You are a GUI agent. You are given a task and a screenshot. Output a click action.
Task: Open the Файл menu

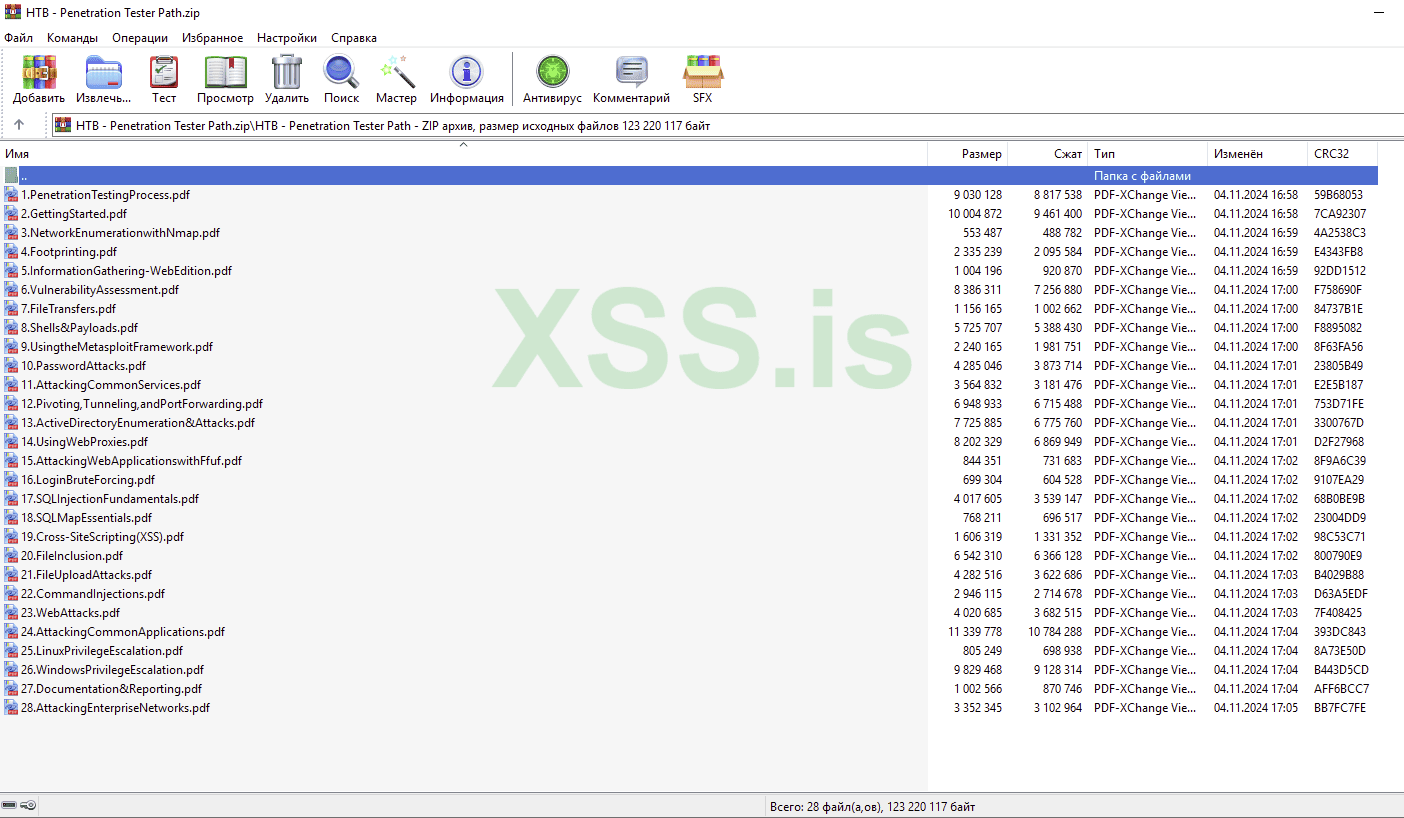coord(18,38)
